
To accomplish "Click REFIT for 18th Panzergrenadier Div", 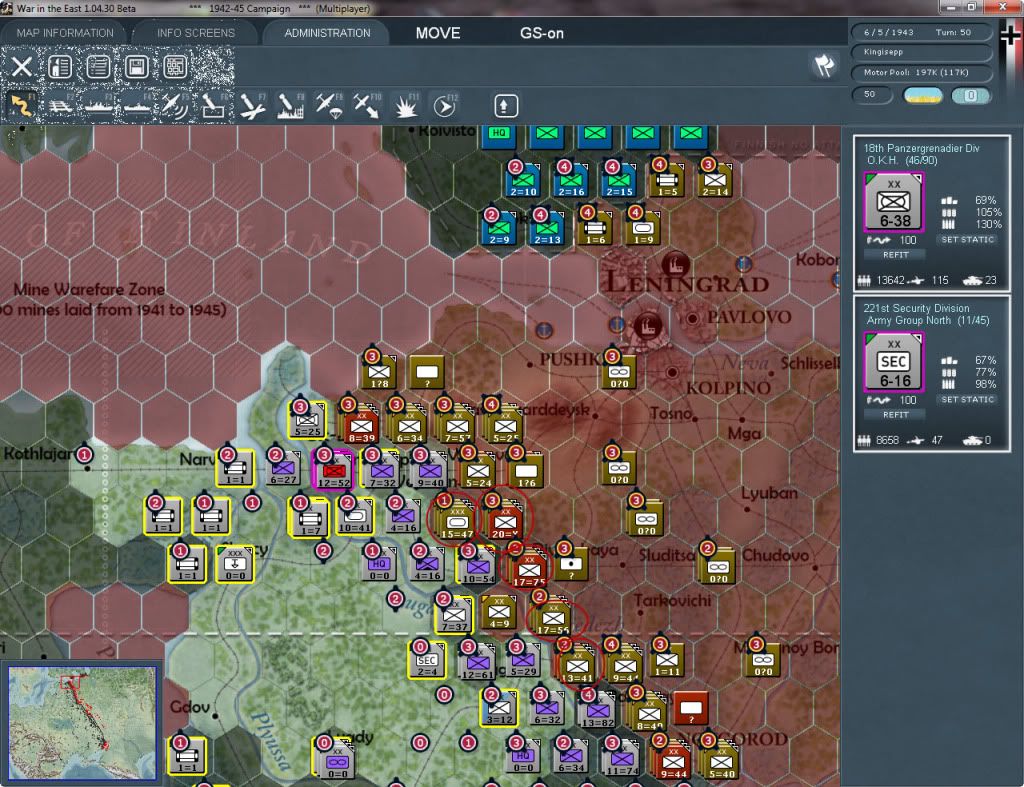I will click(x=895, y=255).
